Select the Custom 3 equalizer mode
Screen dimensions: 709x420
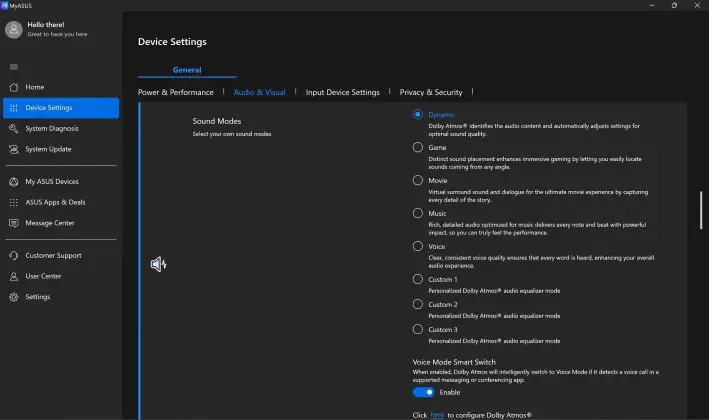pos(417,330)
